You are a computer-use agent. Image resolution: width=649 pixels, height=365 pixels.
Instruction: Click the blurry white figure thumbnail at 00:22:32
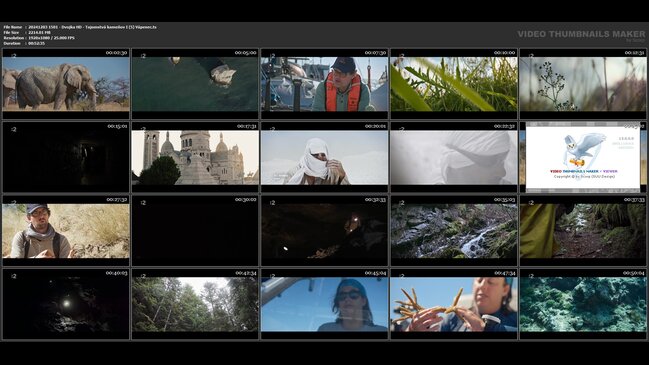click(454, 157)
